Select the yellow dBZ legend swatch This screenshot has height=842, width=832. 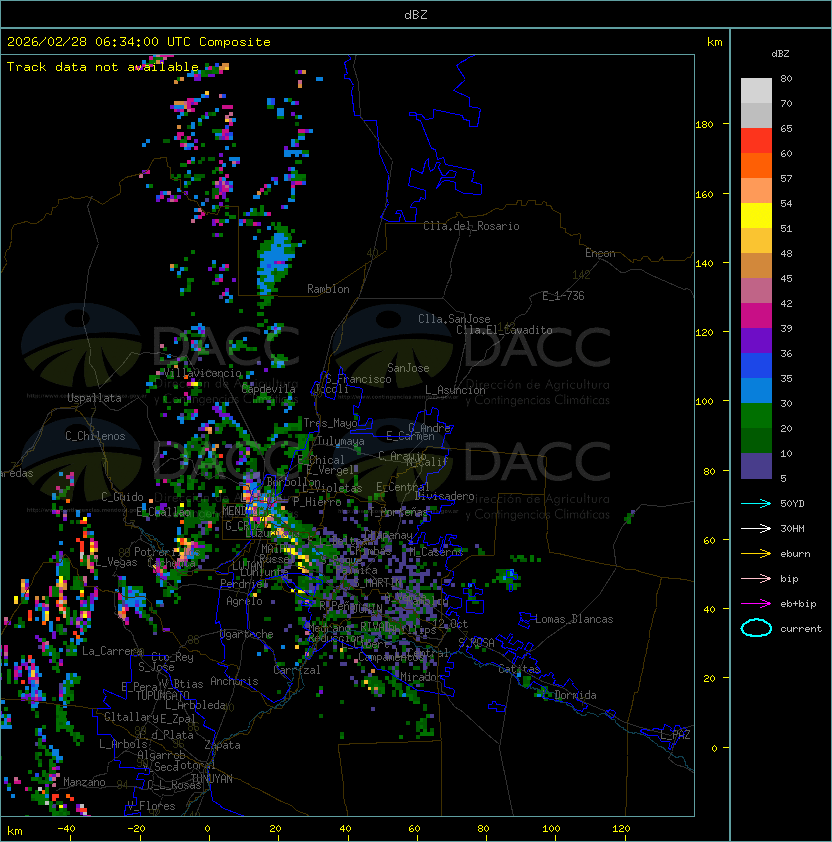tap(756, 216)
